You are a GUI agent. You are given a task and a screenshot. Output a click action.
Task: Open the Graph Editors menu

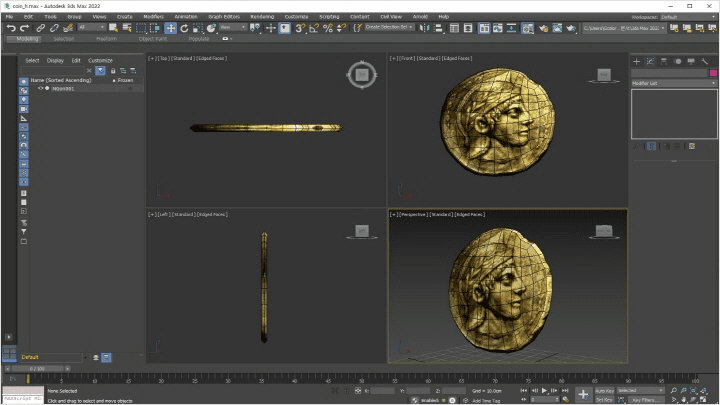coord(224,17)
